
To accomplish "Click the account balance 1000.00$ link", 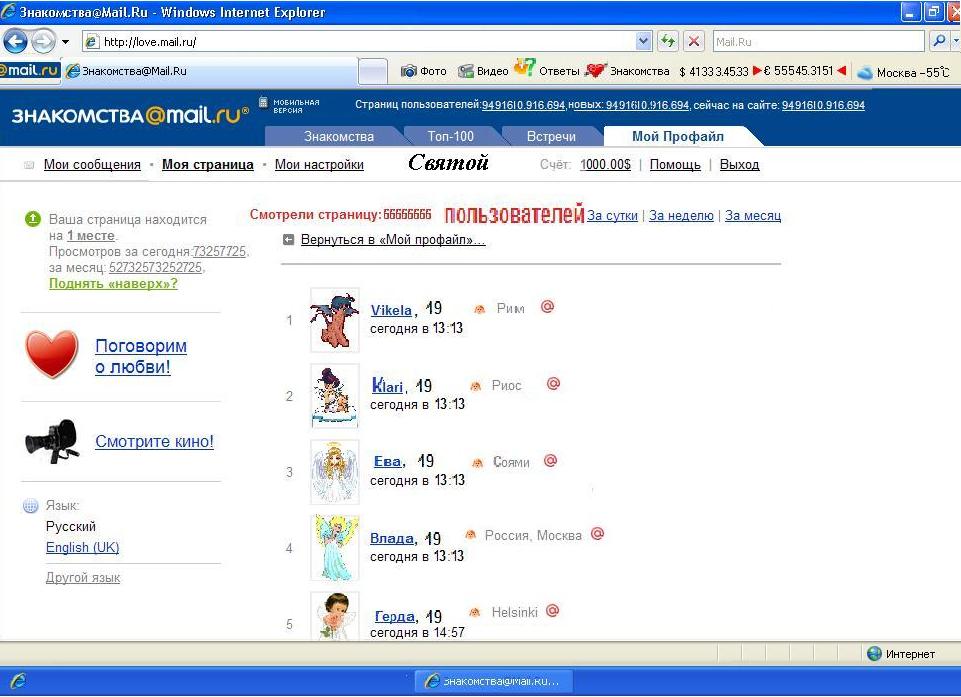I will point(606,164).
